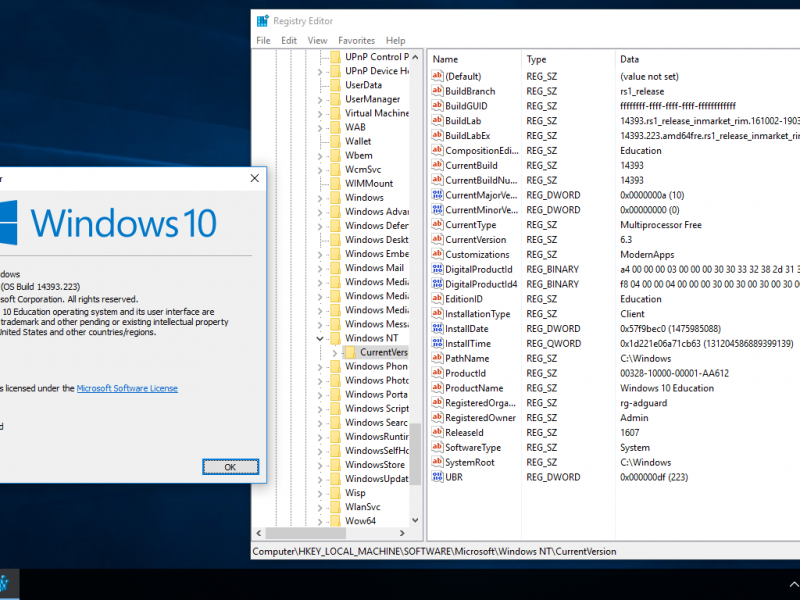Click the registry path in status bar
Image resolution: width=800 pixels, height=600 pixels.
tap(434, 552)
